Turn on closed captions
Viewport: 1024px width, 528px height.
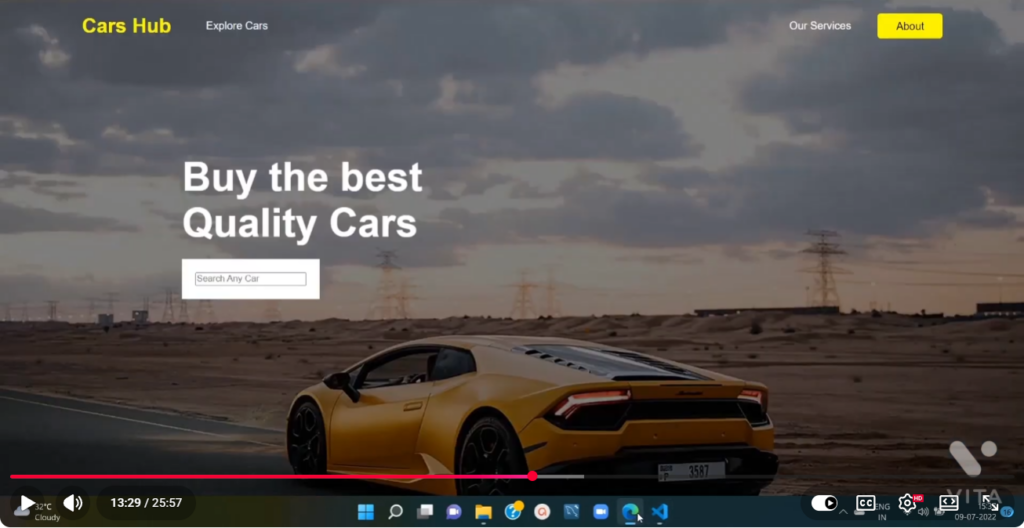pyautogui.click(x=866, y=503)
